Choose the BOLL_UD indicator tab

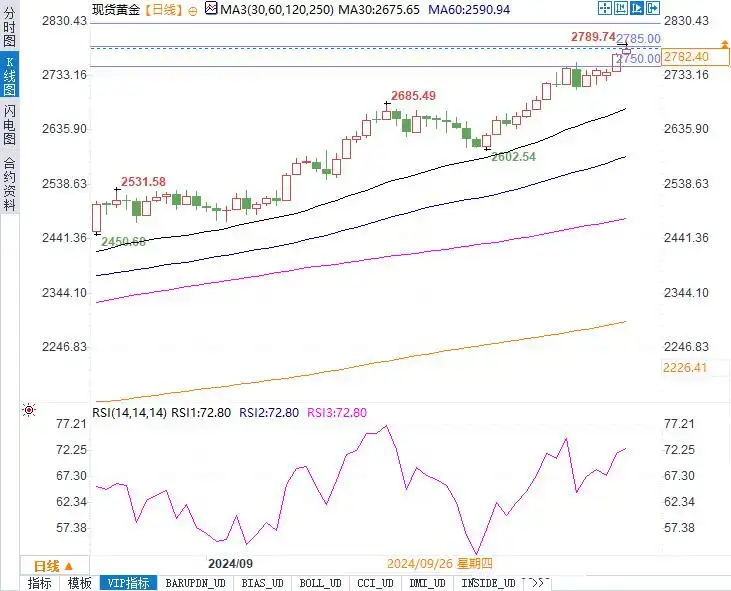click(320, 583)
